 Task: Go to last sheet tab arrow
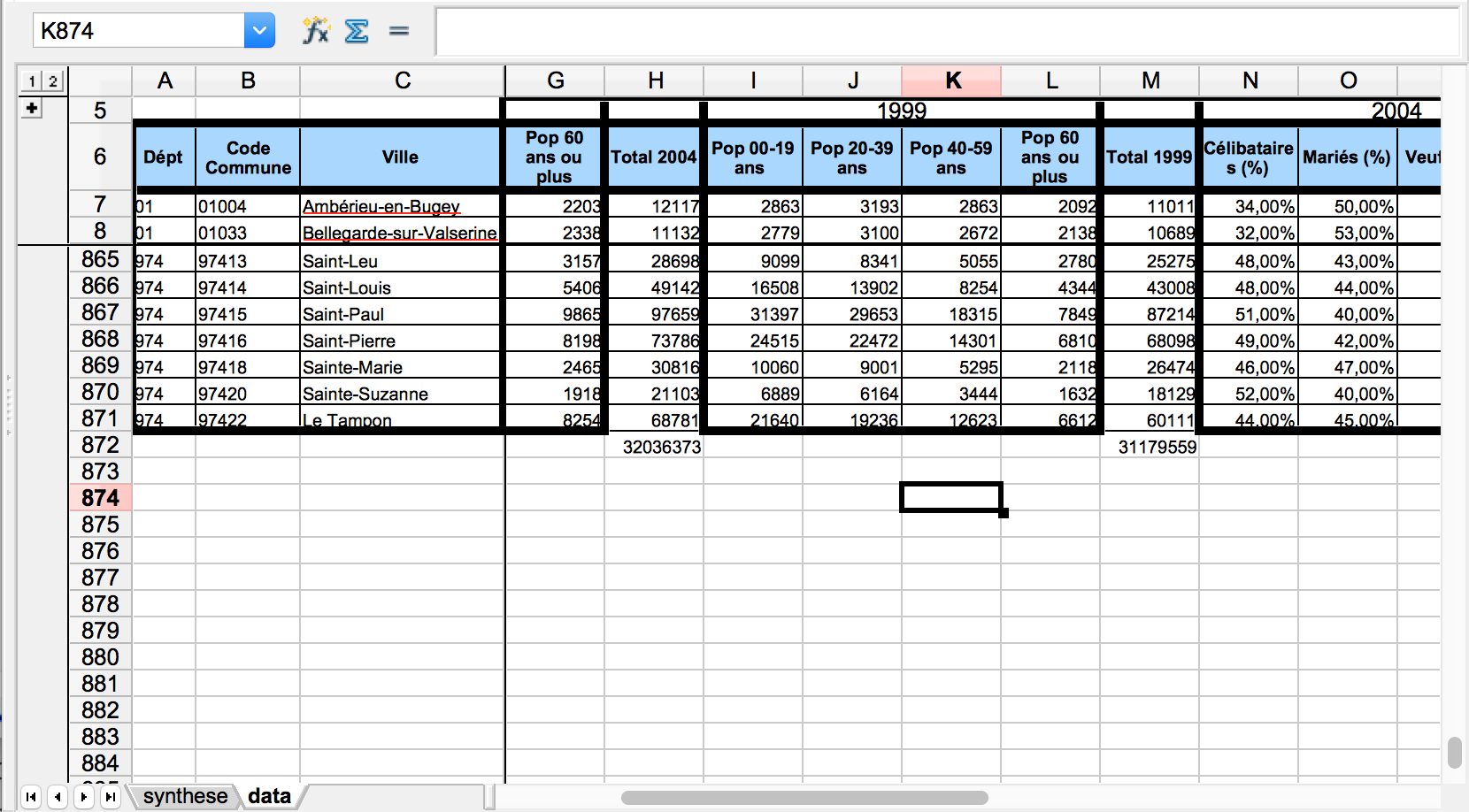click(x=111, y=797)
